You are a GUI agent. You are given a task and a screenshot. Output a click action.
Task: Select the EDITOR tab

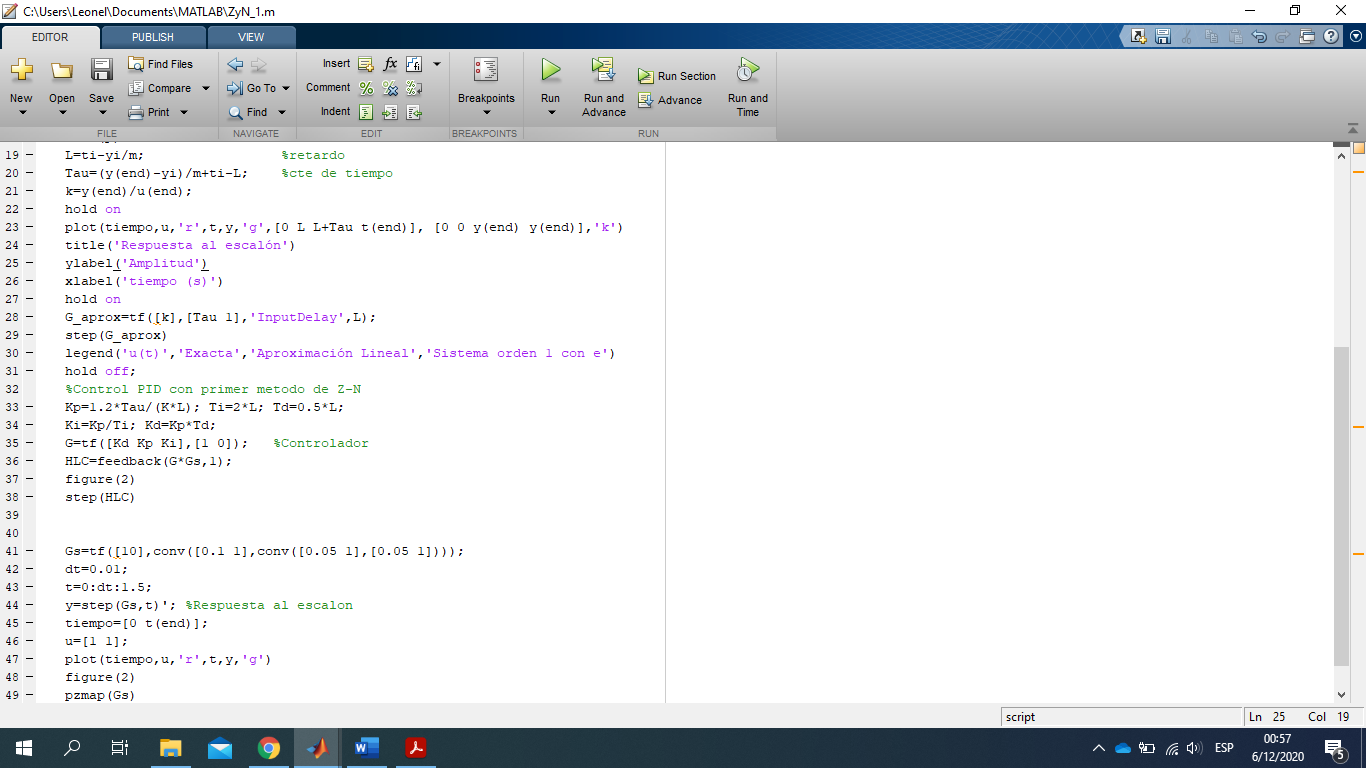coord(50,37)
